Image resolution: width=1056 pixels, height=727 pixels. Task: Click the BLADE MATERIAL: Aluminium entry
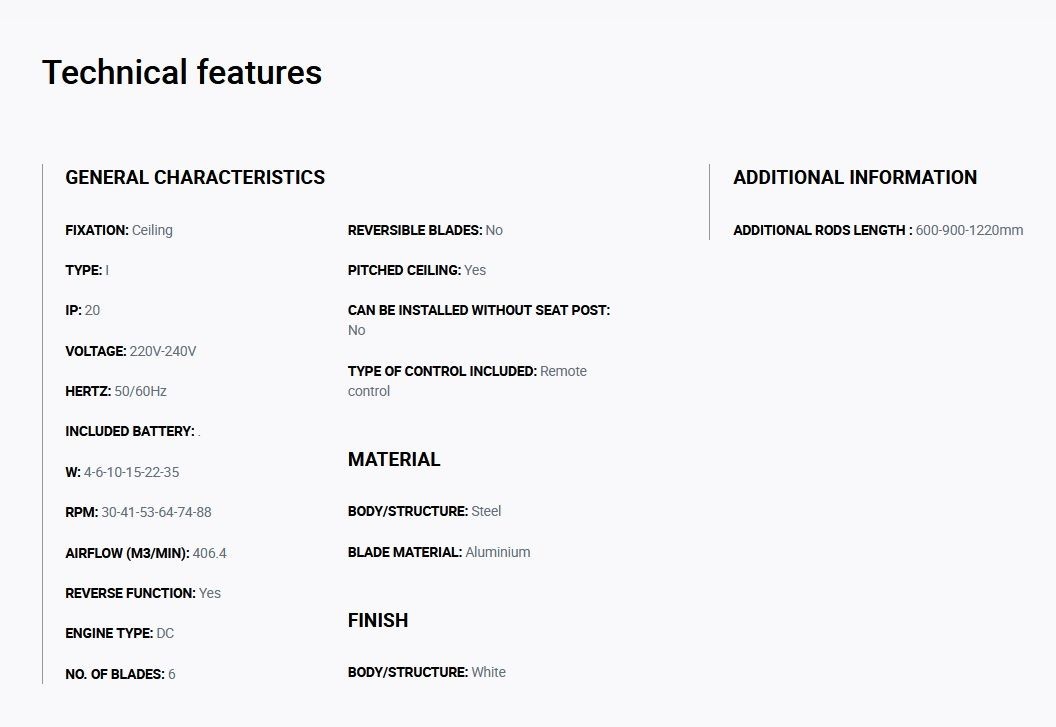439,552
